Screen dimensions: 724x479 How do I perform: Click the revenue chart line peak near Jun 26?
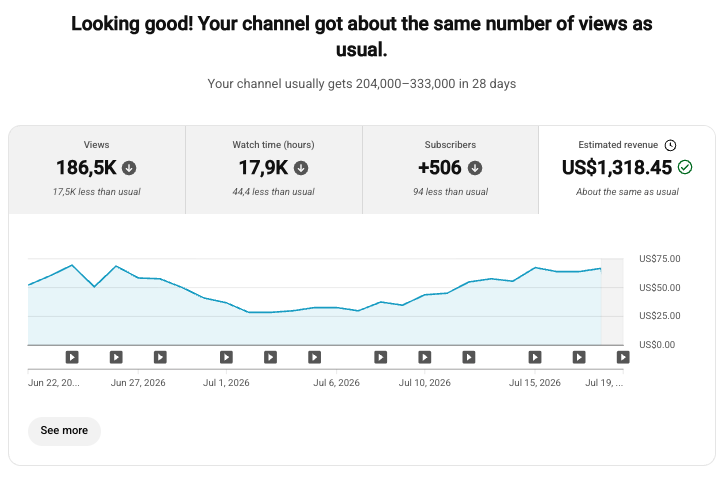(x=116, y=266)
